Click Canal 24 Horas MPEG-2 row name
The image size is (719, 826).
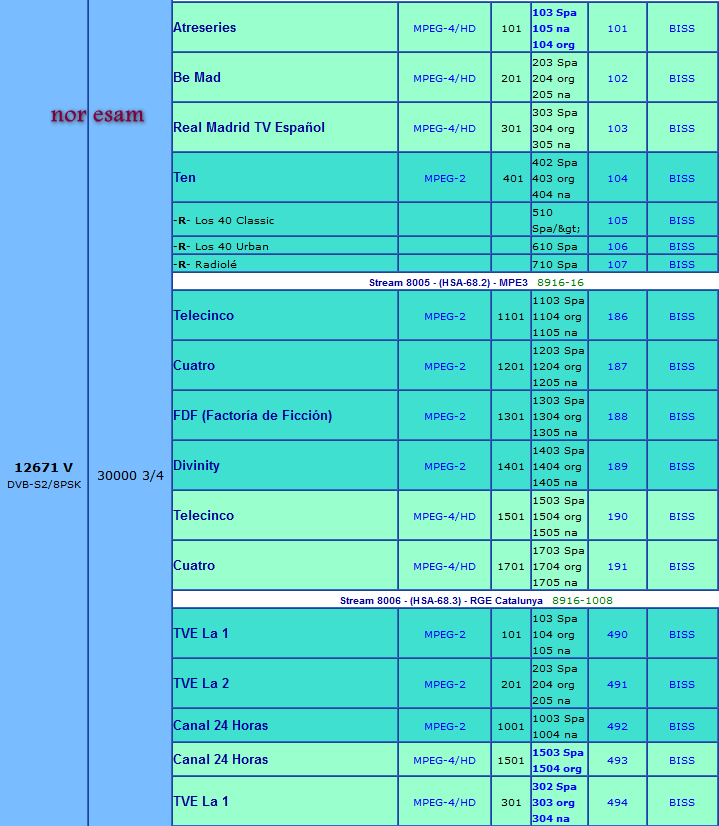[220, 726]
